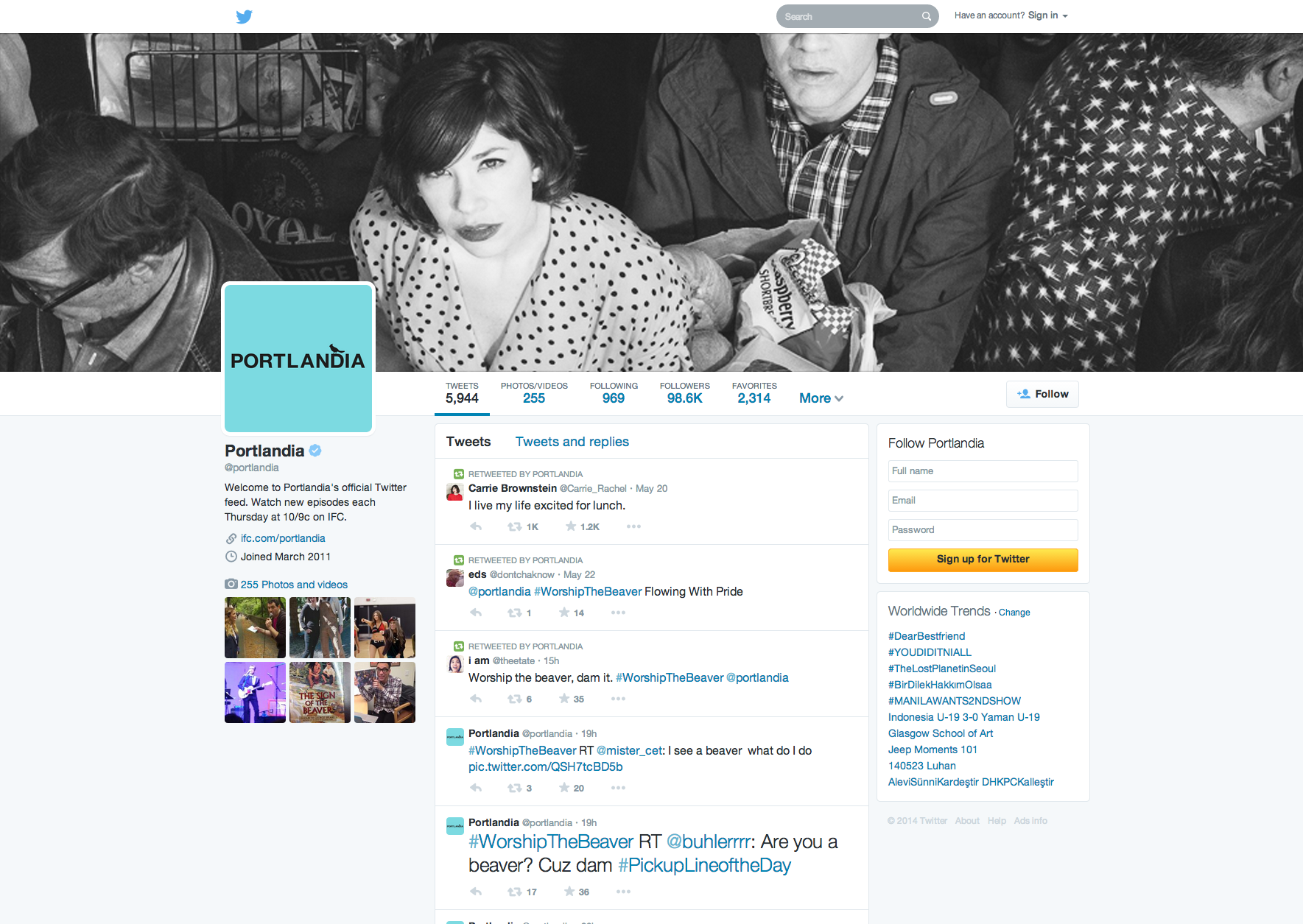This screenshot has width=1303, height=924.
Task: Change the Worldwide Trends location
Action: click(x=1014, y=613)
